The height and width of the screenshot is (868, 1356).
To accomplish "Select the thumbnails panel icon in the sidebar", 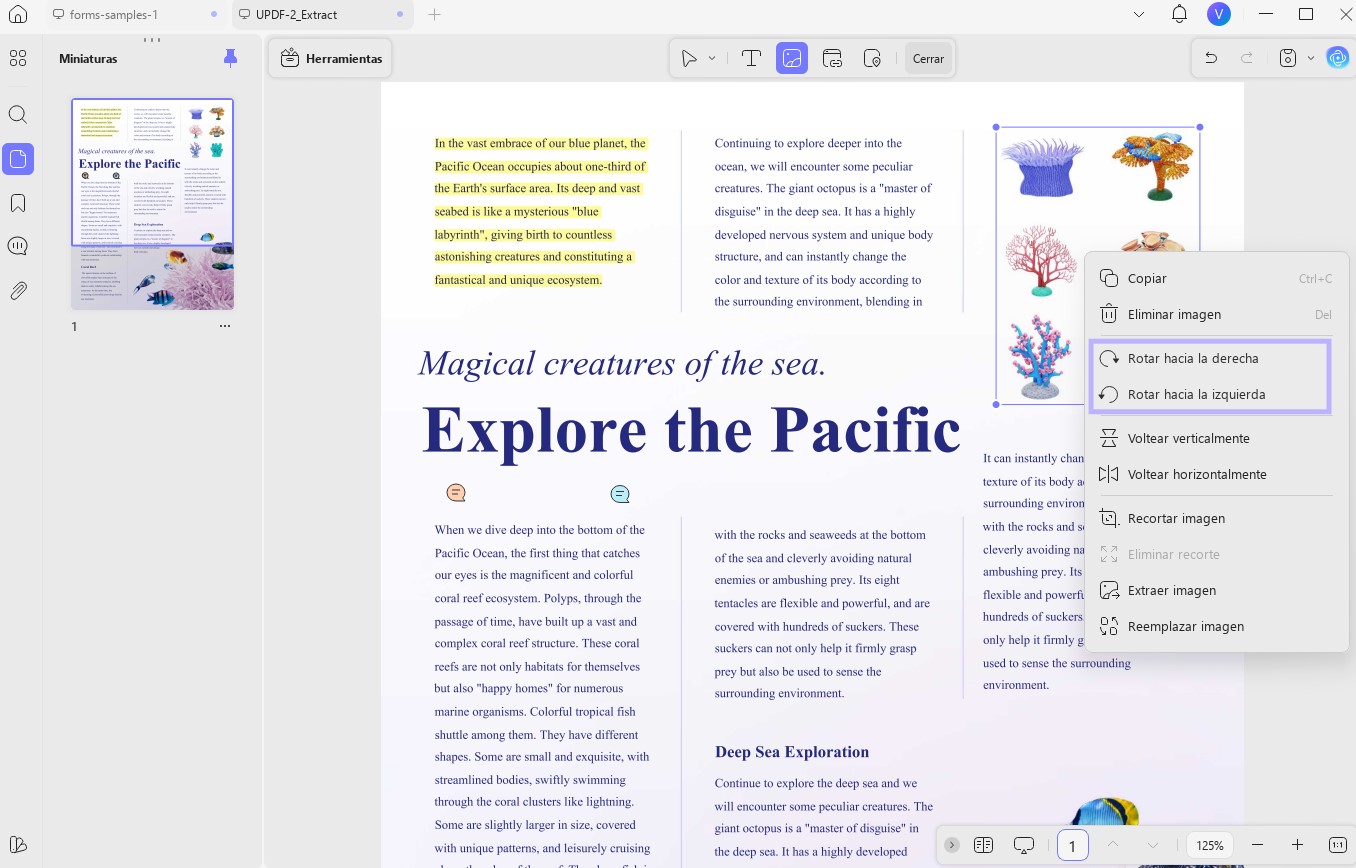I will click(x=18, y=158).
